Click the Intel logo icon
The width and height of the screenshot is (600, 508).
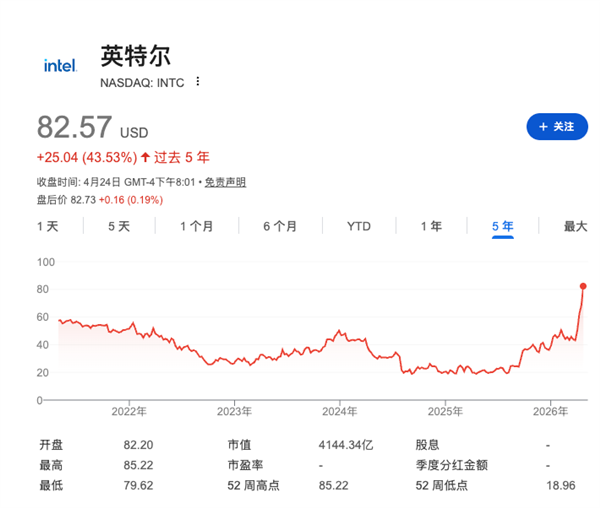click(60, 65)
